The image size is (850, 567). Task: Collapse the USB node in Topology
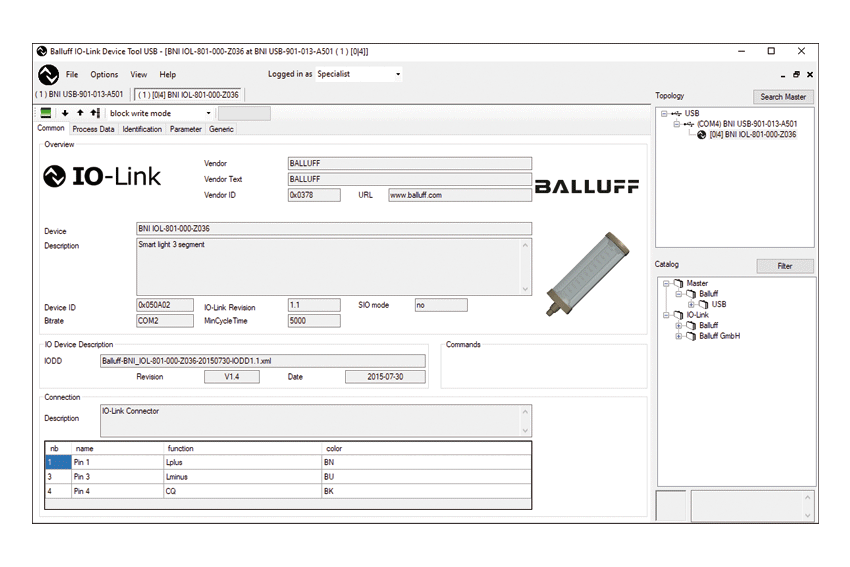(664, 113)
